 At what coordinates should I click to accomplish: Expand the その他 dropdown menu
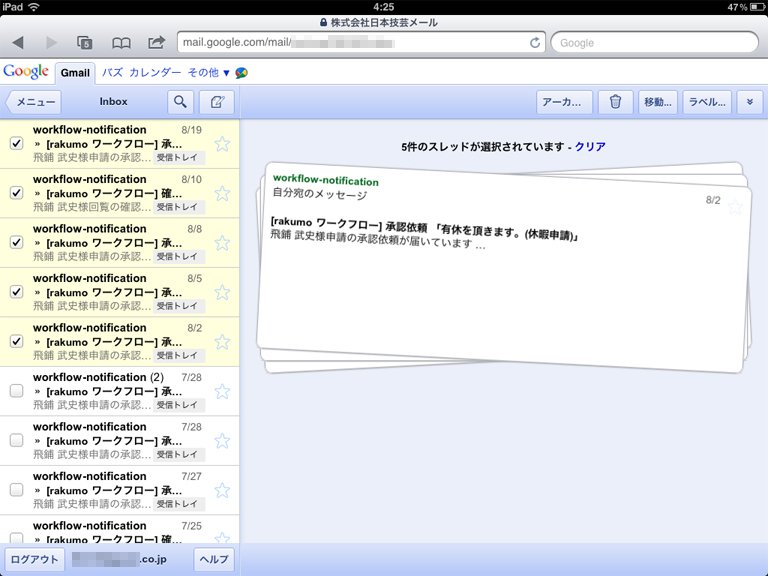209,72
